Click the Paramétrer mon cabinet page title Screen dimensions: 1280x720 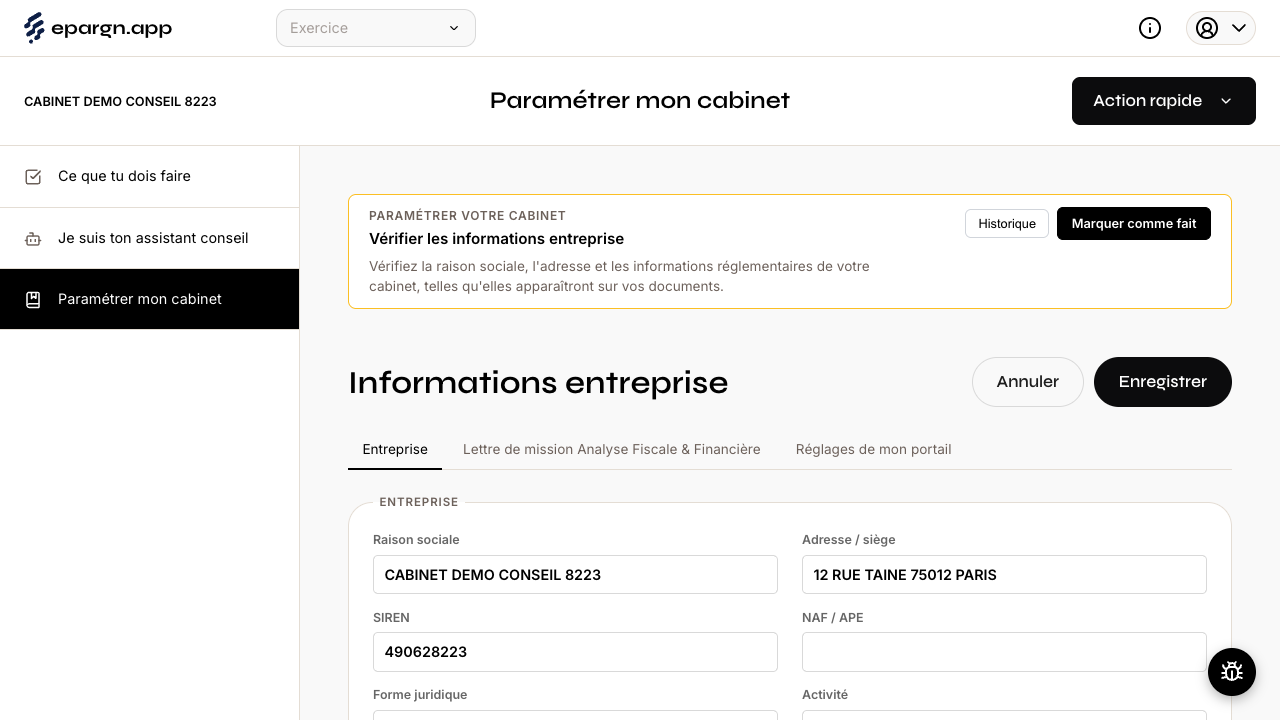tap(640, 101)
